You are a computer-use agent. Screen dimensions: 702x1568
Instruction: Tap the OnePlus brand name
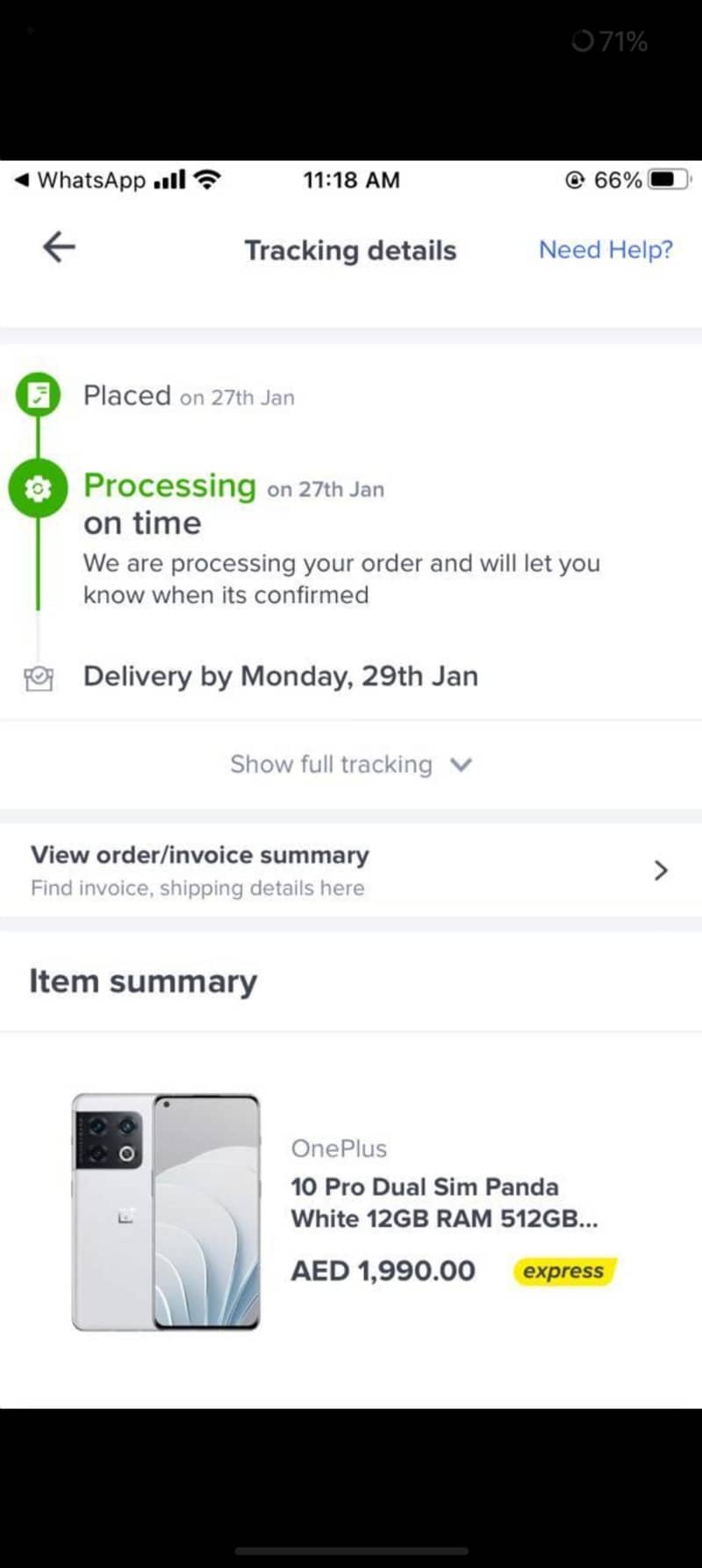(x=339, y=1148)
